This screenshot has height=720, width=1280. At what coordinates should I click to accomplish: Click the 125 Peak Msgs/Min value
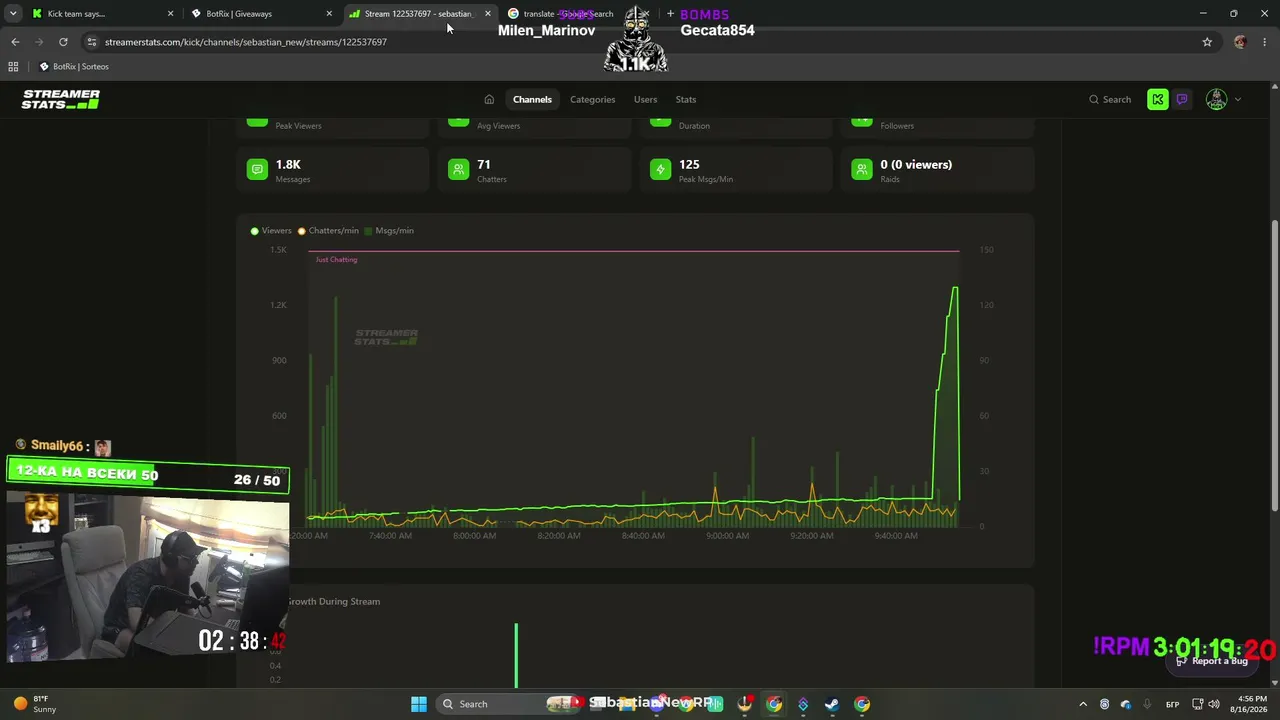point(689,164)
